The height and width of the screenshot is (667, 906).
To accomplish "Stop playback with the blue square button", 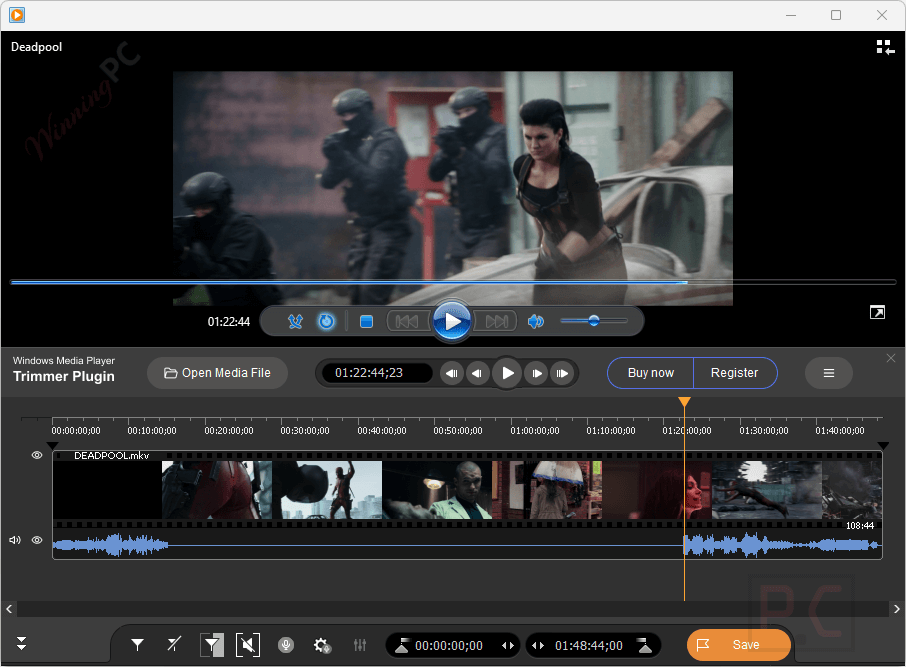I will [366, 321].
